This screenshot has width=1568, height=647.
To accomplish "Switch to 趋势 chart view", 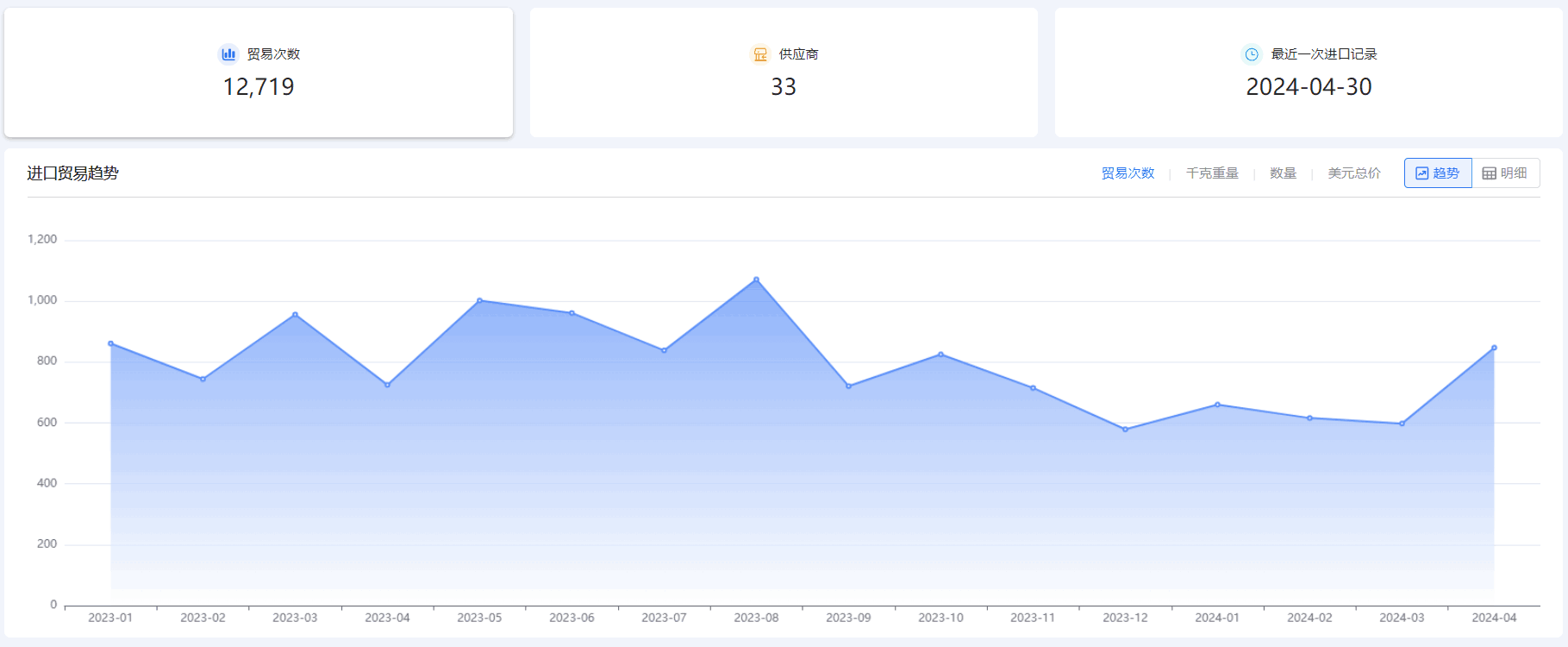I will [1438, 173].
